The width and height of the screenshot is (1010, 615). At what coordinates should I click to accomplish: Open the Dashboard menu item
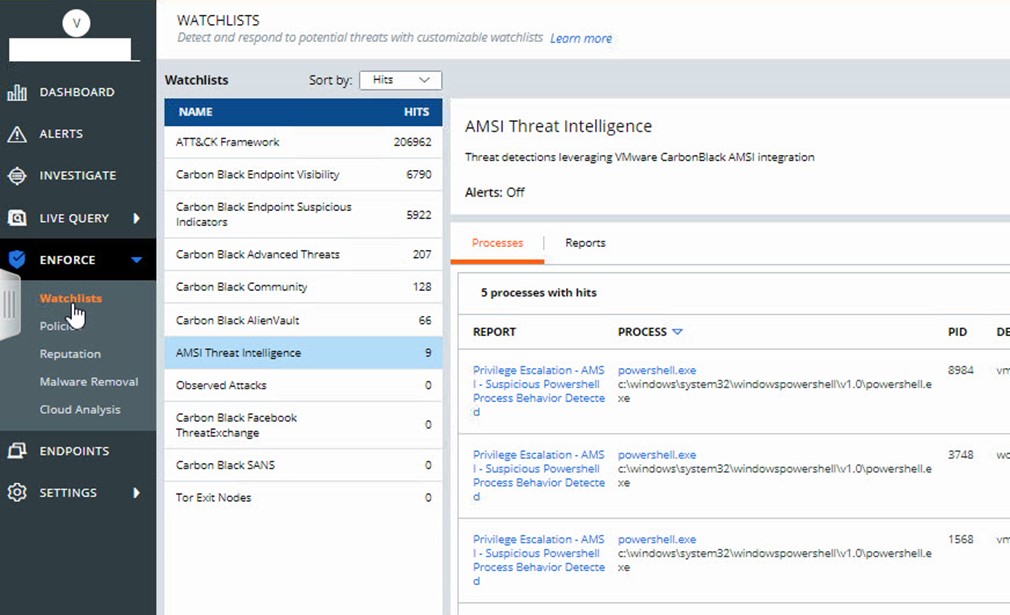(x=77, y=92)
